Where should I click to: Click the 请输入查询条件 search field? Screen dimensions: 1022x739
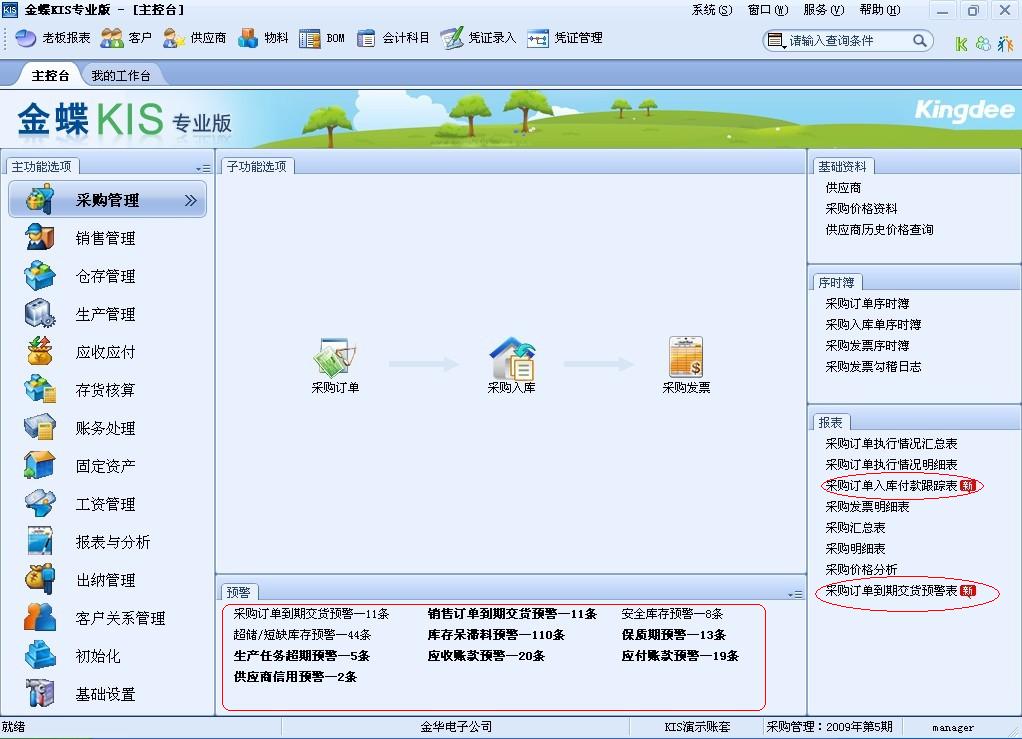click(847, 40)
